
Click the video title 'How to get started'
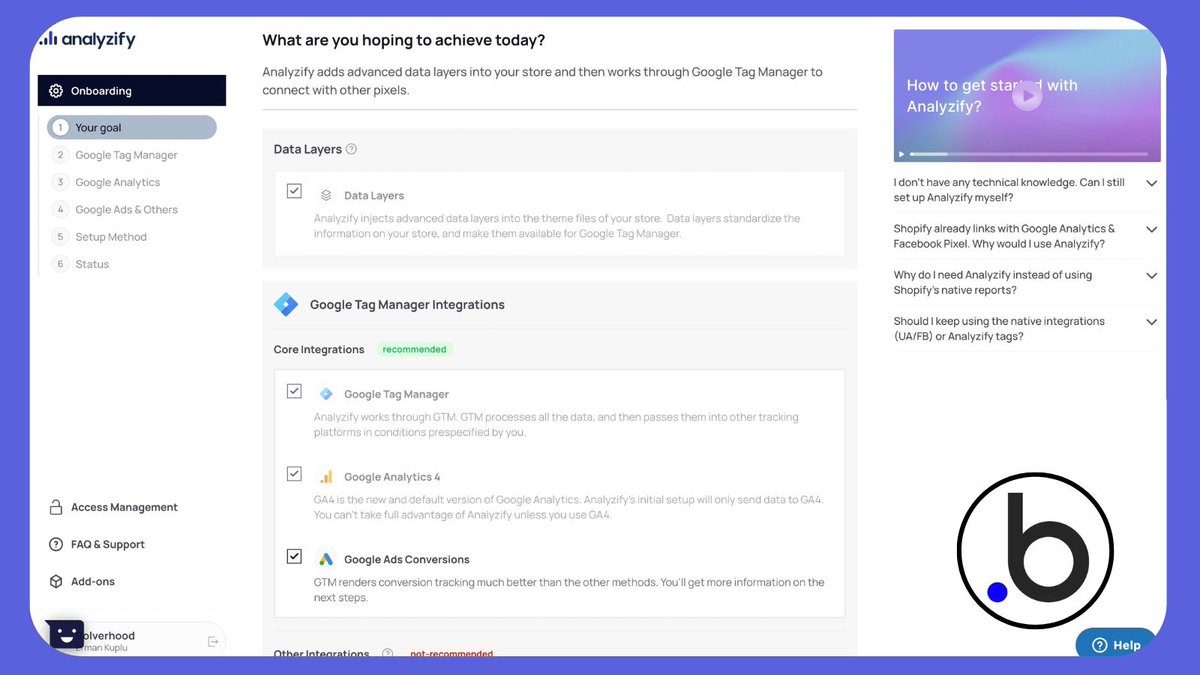tap(992, 96)
